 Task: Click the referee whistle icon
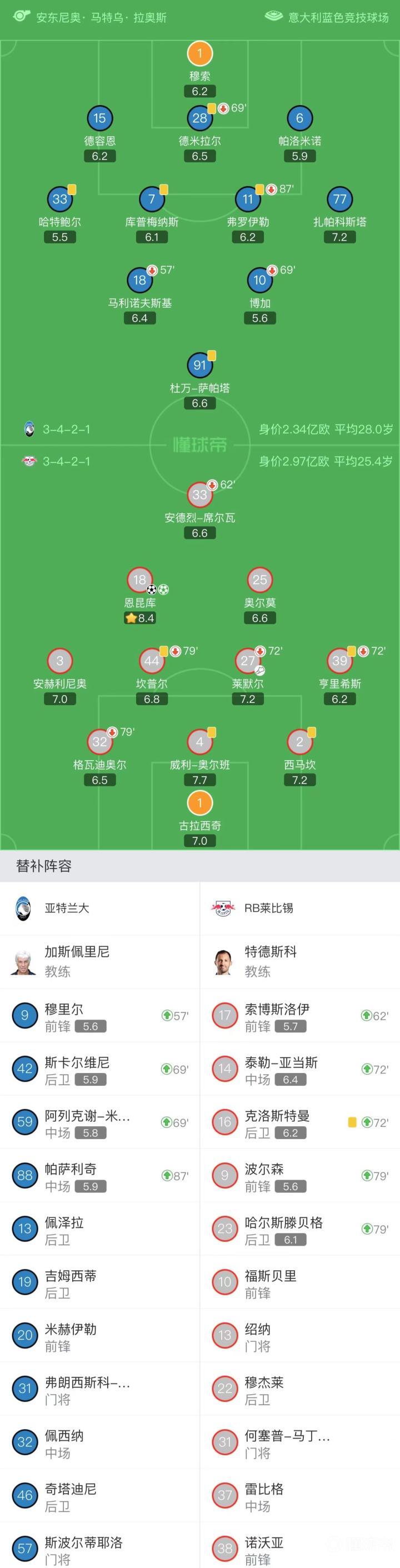coord(21,17)
